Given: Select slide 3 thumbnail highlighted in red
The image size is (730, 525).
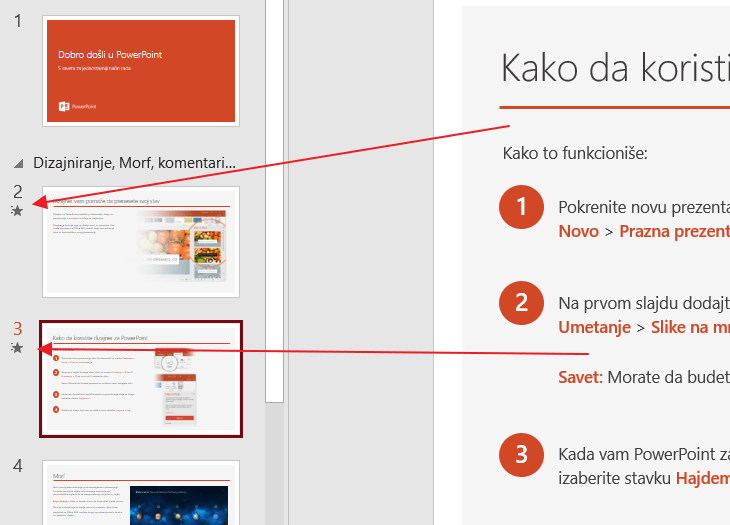Looking at the screenshot, I should [141, 379].
